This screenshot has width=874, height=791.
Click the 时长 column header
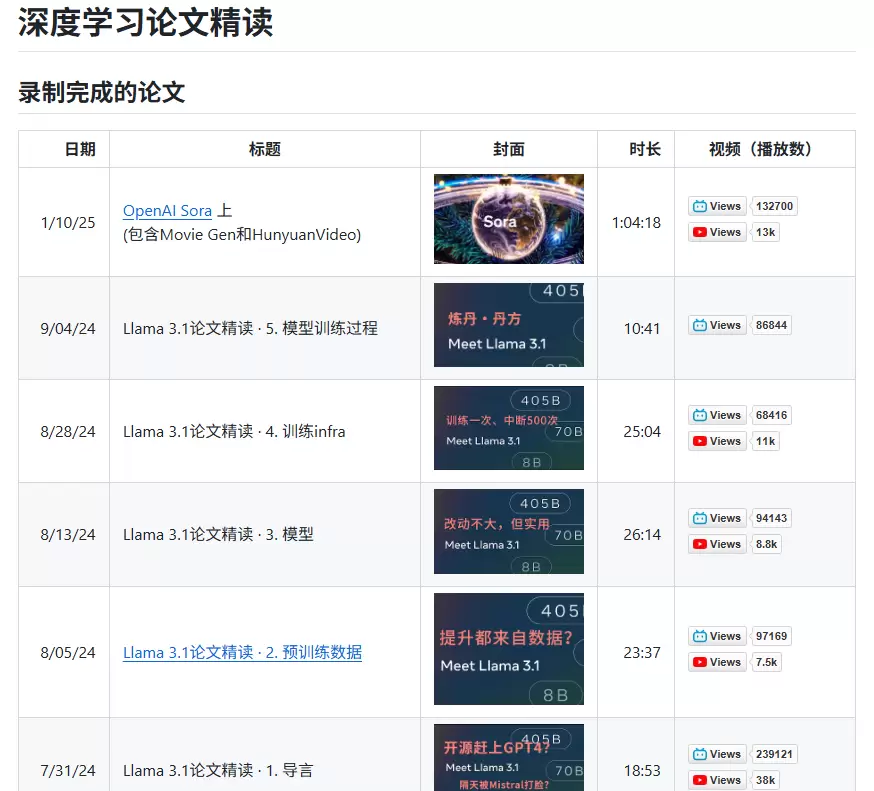click(645, 149)
